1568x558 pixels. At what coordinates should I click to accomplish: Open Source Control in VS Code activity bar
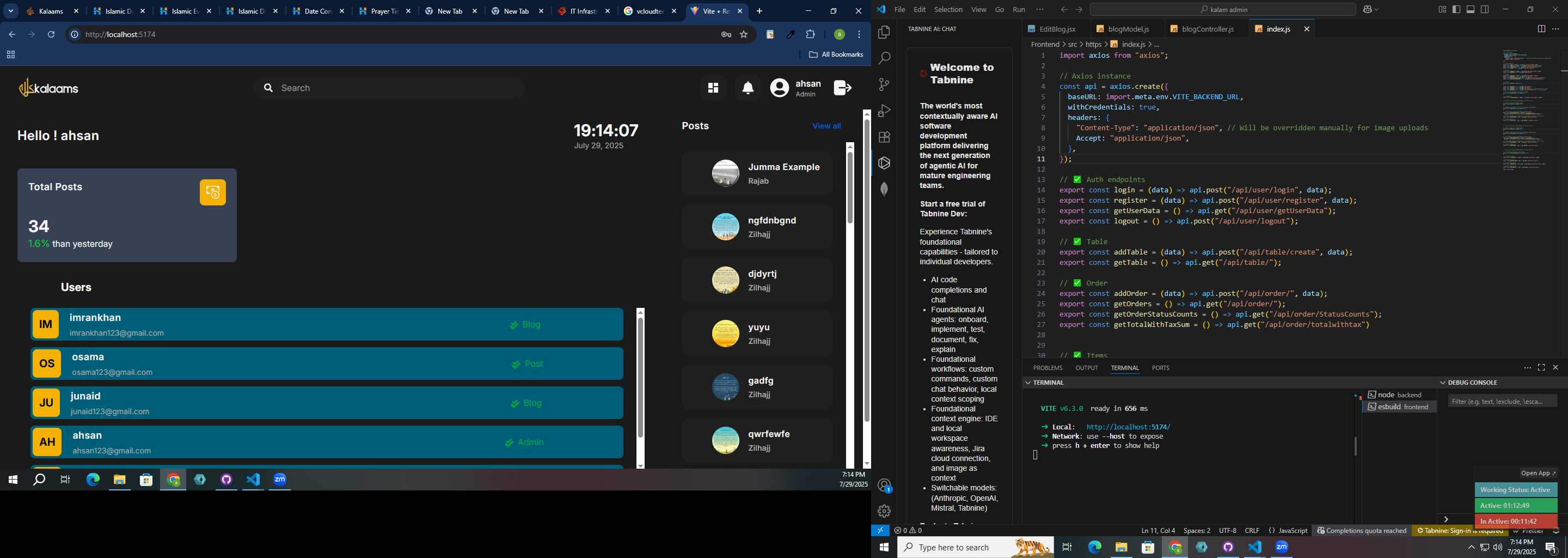[884, 84]
